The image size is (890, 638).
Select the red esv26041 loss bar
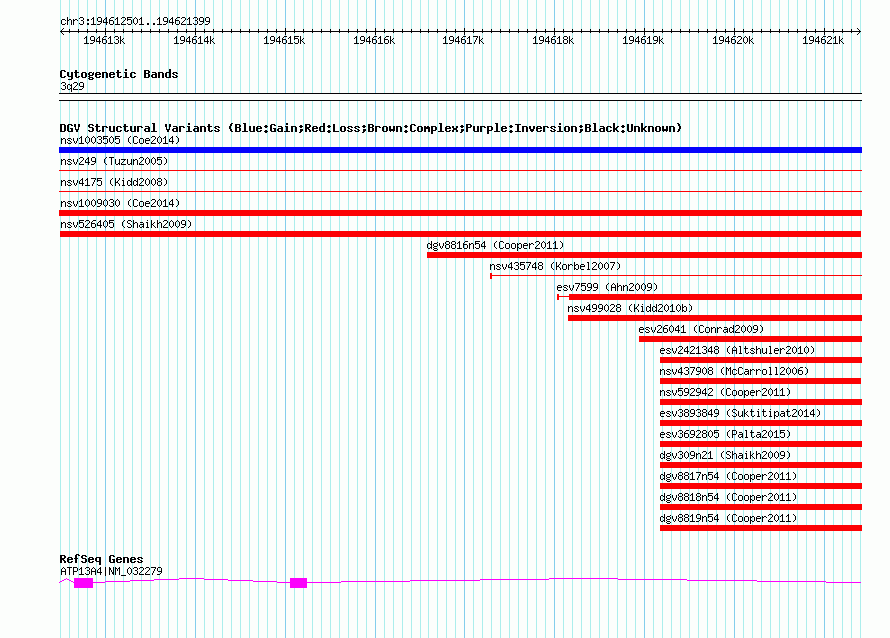(x=750, y=339)
